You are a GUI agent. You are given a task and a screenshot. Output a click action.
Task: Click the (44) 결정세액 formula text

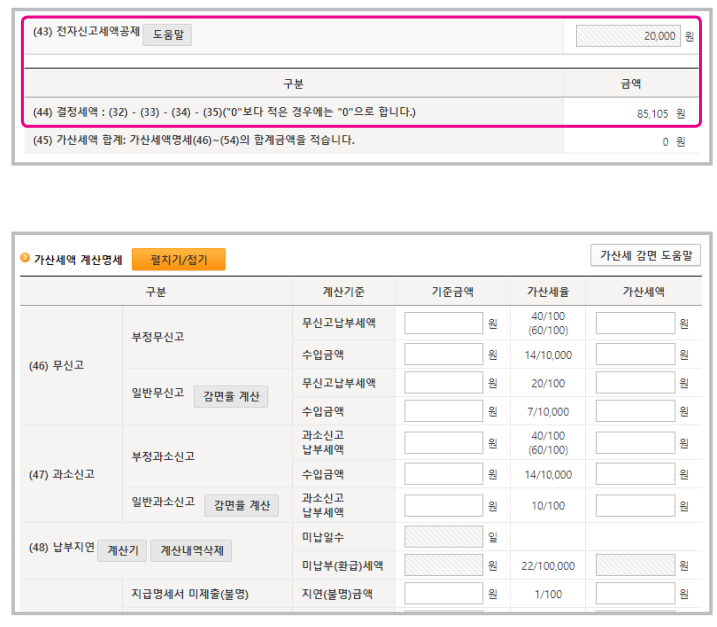coord(224,112)
